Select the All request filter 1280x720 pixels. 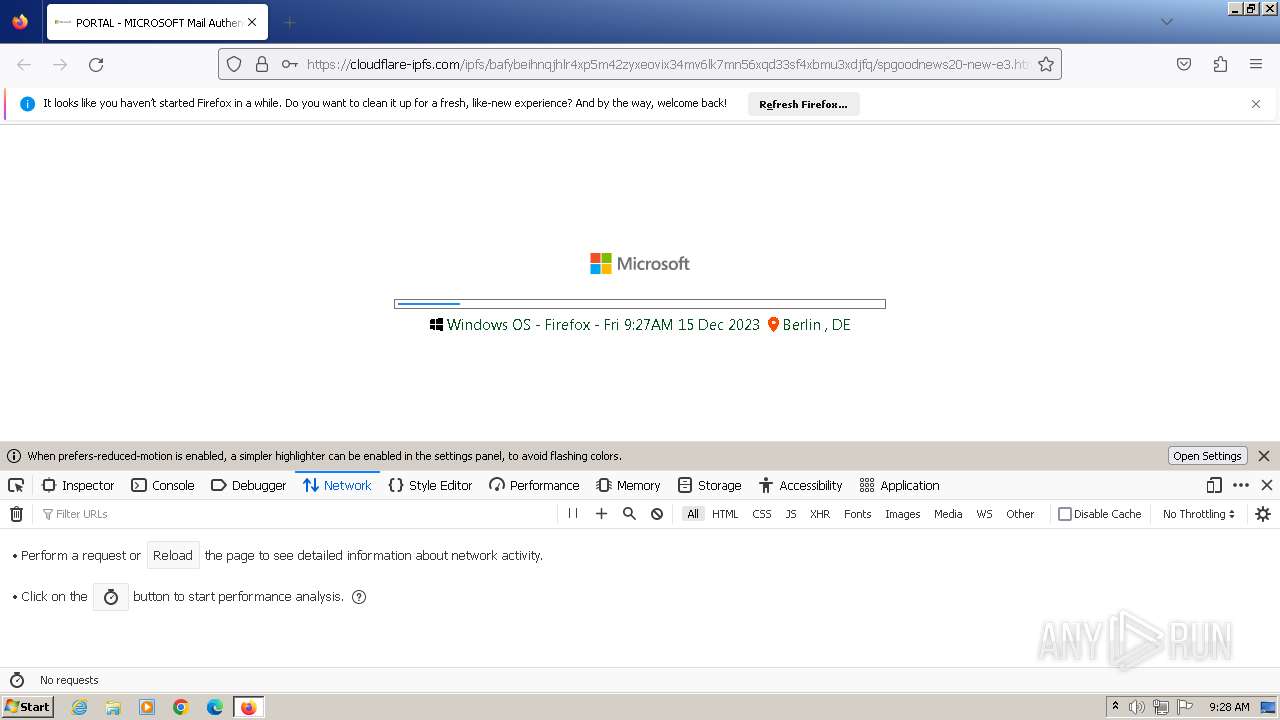692,514
